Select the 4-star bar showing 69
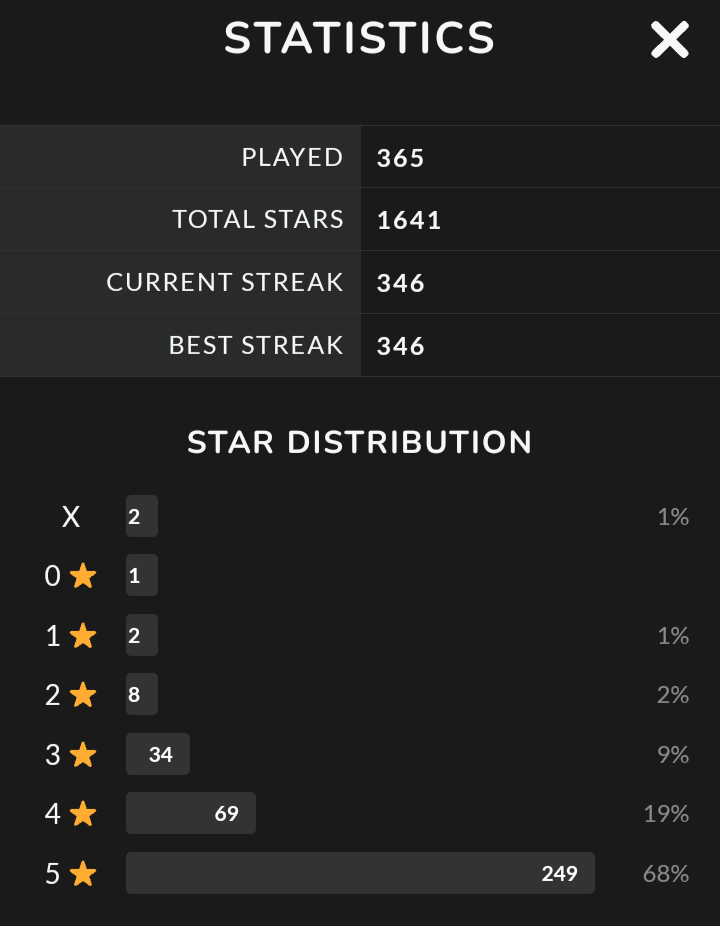The image size is (720, 926). point(191,813)
